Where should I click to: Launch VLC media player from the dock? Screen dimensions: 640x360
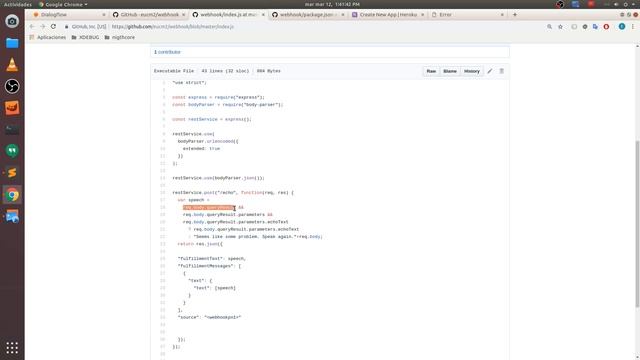(x=12, y=64)
